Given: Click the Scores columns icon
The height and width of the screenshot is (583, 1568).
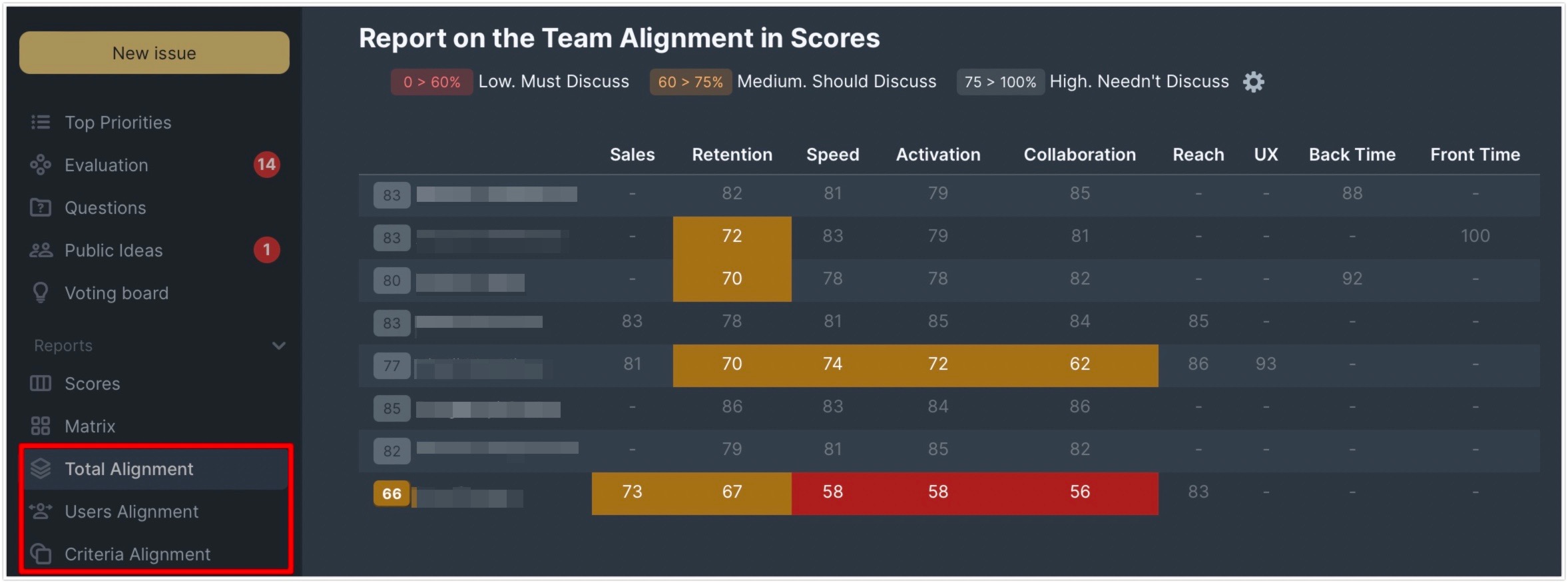Looking at the screenshot, I should pos(41,383).
